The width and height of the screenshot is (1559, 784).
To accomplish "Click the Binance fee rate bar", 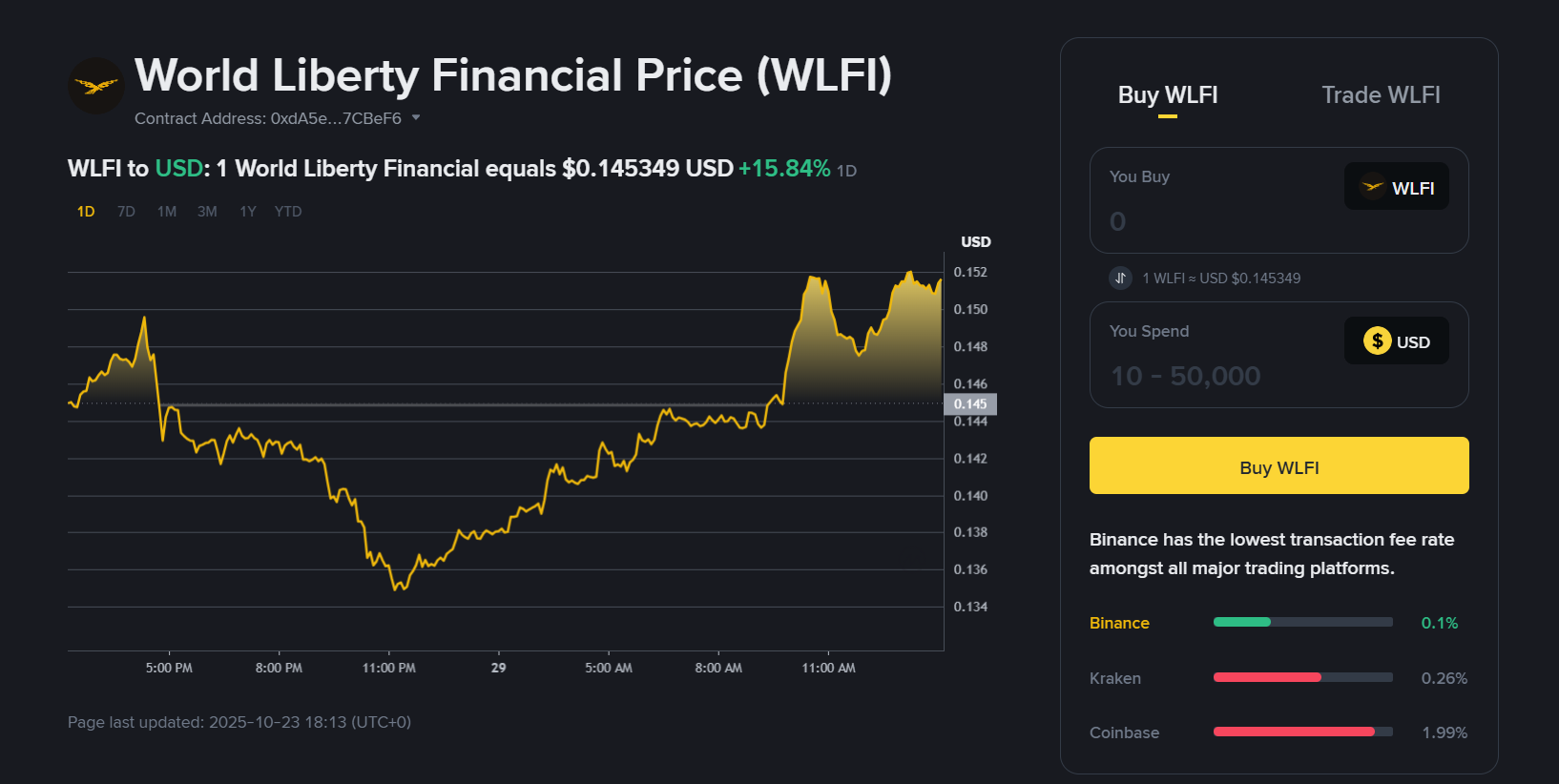I will (1303, 622).
